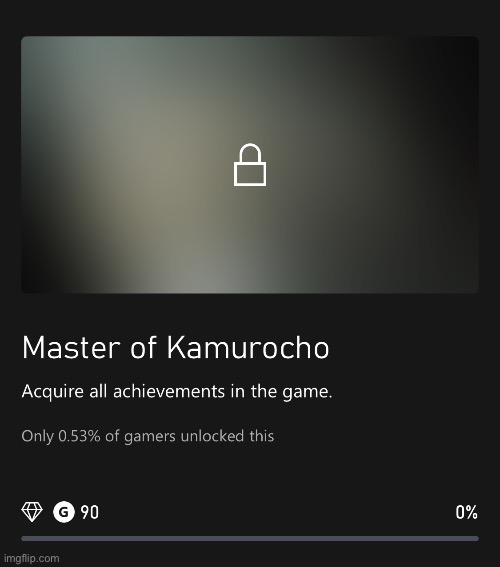The height and width of the screenshot is (567, 500).
Task: Click the 0% completion percentage
Action: point(466,512)
